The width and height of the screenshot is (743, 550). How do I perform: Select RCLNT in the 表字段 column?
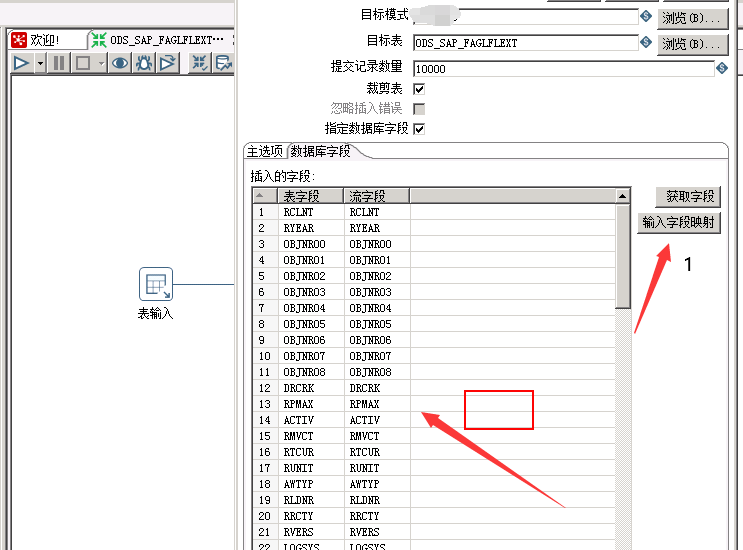pyautogui.click(x=311, y=212)
